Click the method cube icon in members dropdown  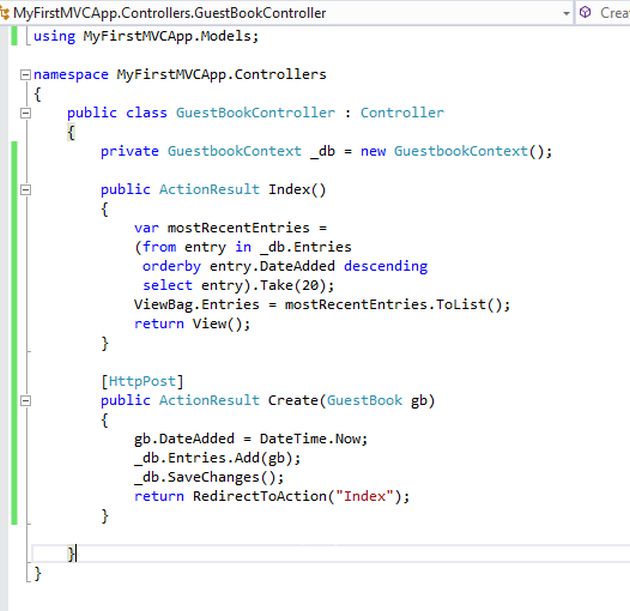point(585,13)
